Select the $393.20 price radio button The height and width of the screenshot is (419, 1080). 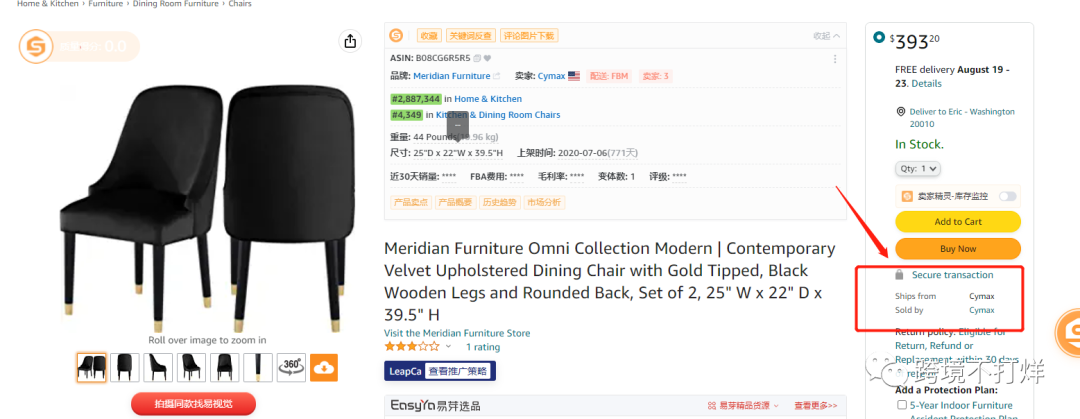click(878, 37)
